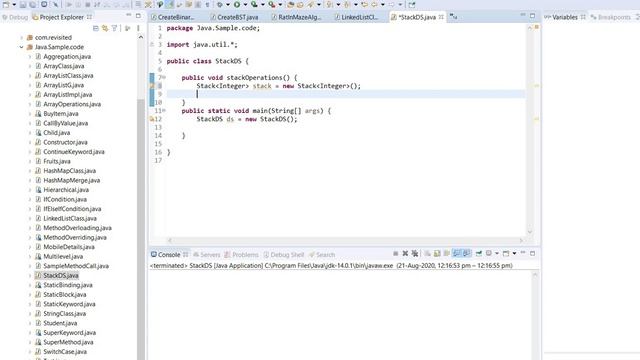Click the Debug bug icon in toolbar
Image resolution: width=640 pixels, height=360 pixels.
[x=220, y=4]
